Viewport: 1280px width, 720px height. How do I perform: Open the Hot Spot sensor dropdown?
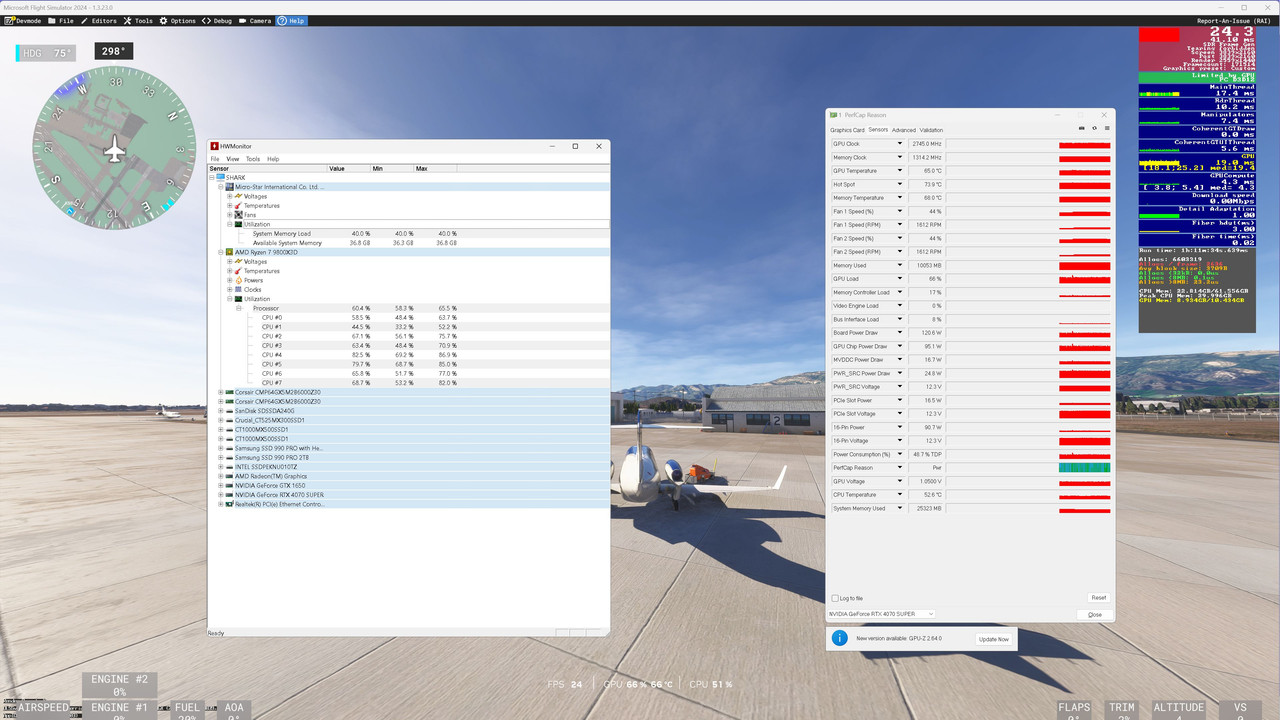point(900,184)
